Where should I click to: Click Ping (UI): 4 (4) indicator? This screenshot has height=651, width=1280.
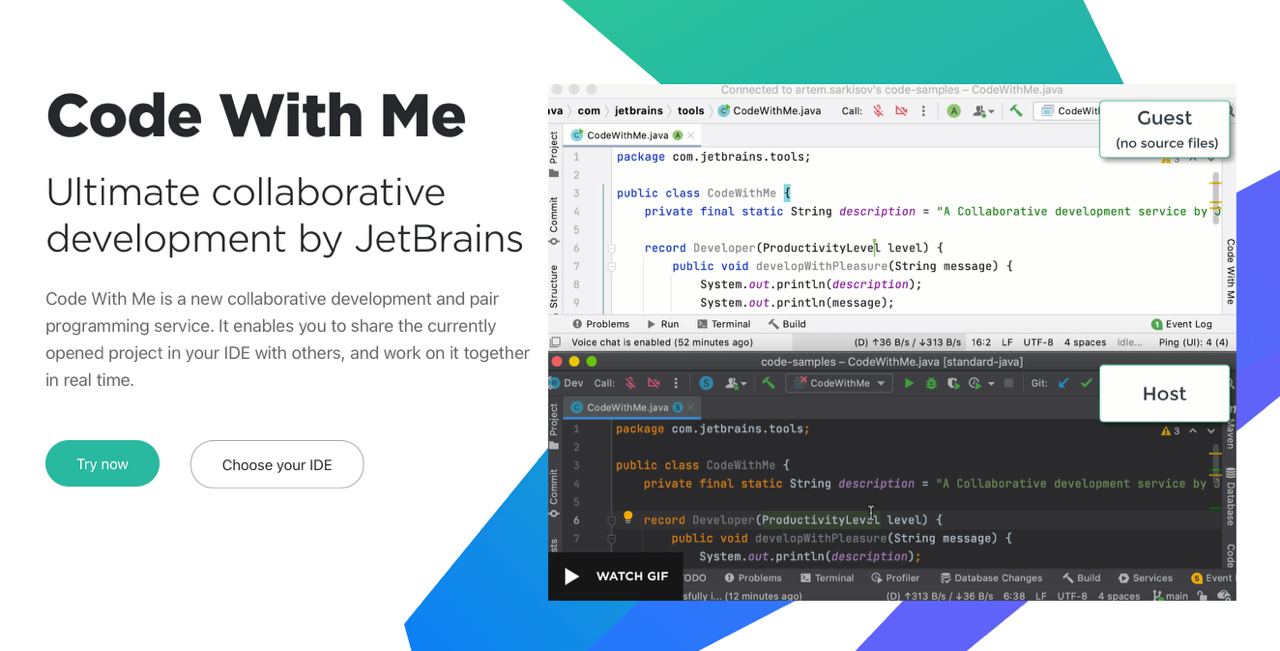[x=1193, y=342]
